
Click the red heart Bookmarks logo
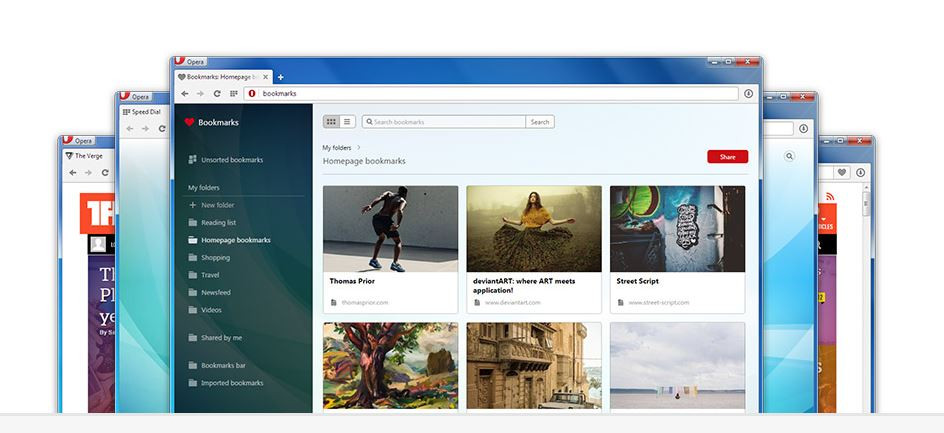click(x=189, y=122)
